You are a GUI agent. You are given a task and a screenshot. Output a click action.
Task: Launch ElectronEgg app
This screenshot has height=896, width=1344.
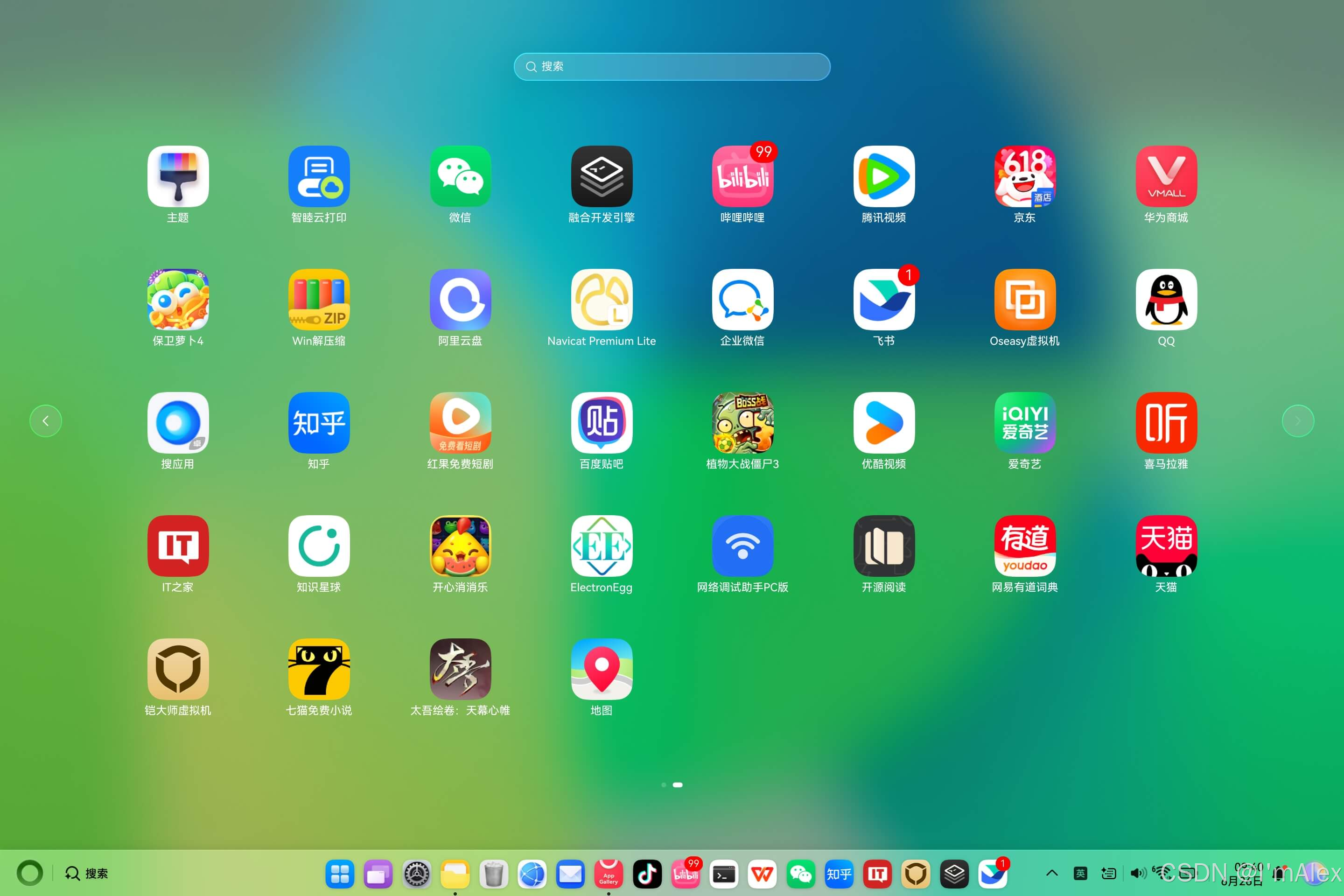click(602, 546)
